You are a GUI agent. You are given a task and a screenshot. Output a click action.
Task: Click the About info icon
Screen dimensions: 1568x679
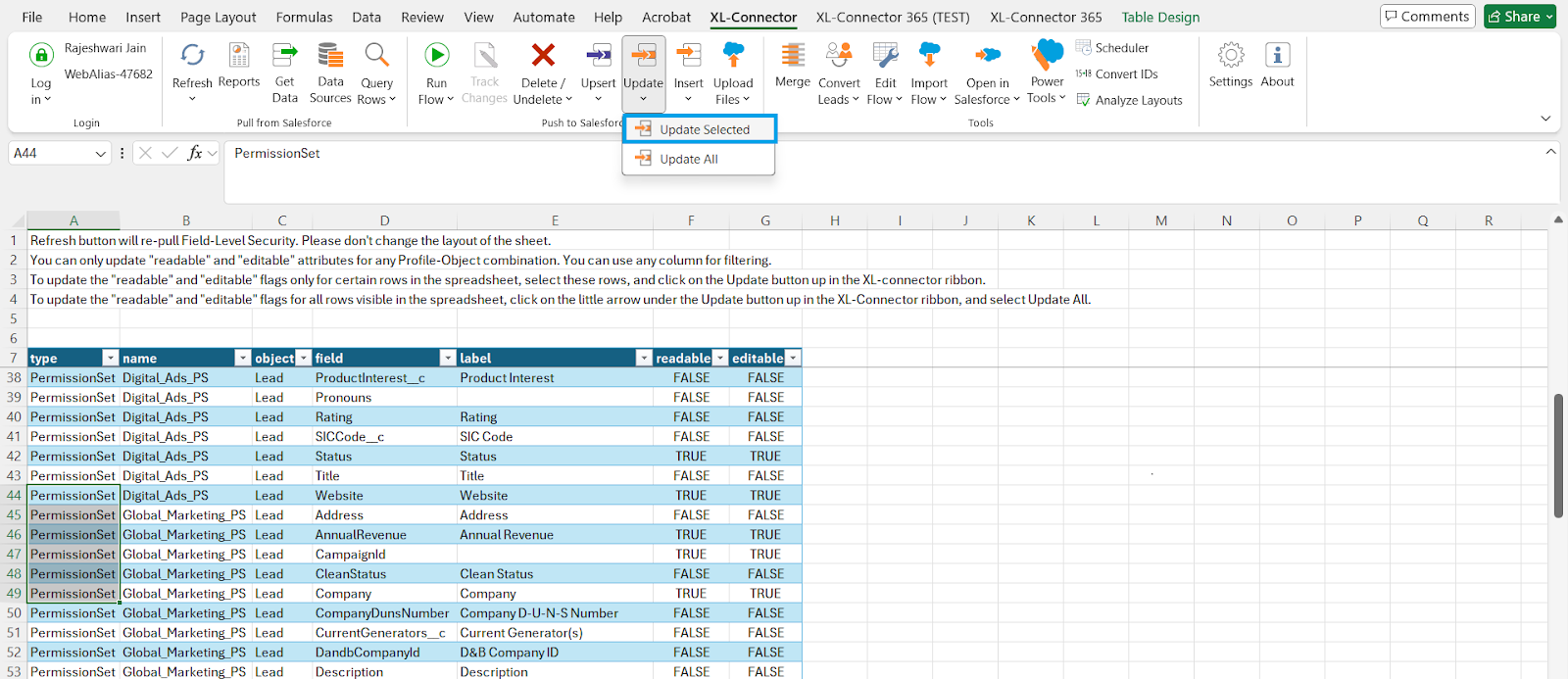coord(1277,55)
